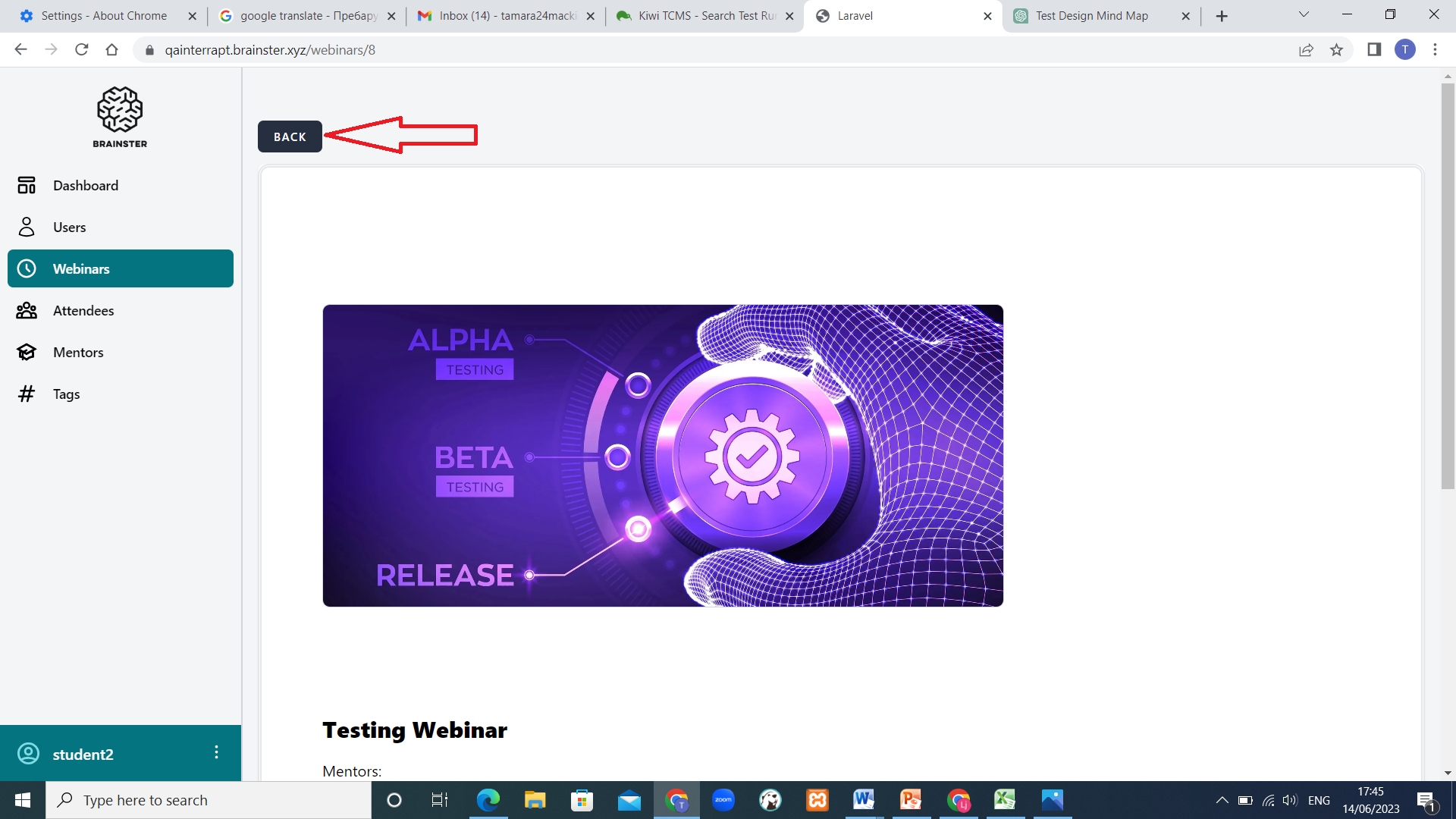Bookmark this page with star icon
The height and width of the screenshot is (819, 1456).
tap(1336, 50)
